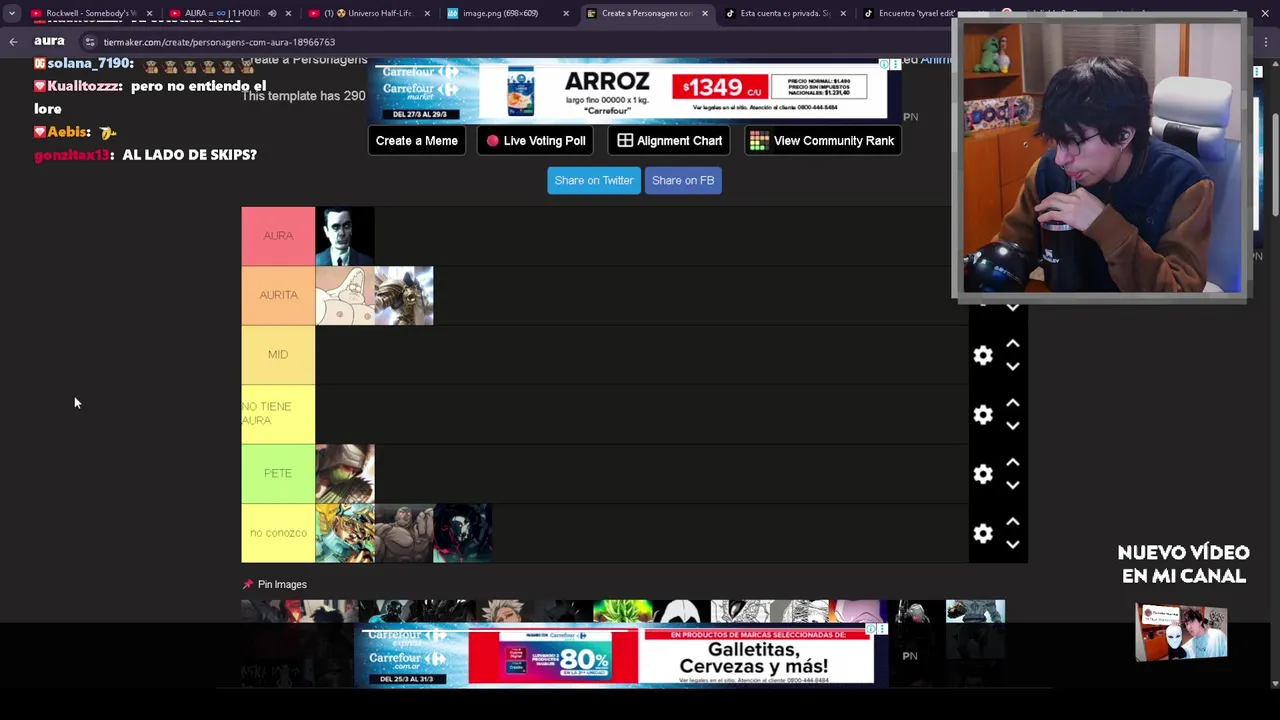Move the MID tier row down

pos(1012,367)
